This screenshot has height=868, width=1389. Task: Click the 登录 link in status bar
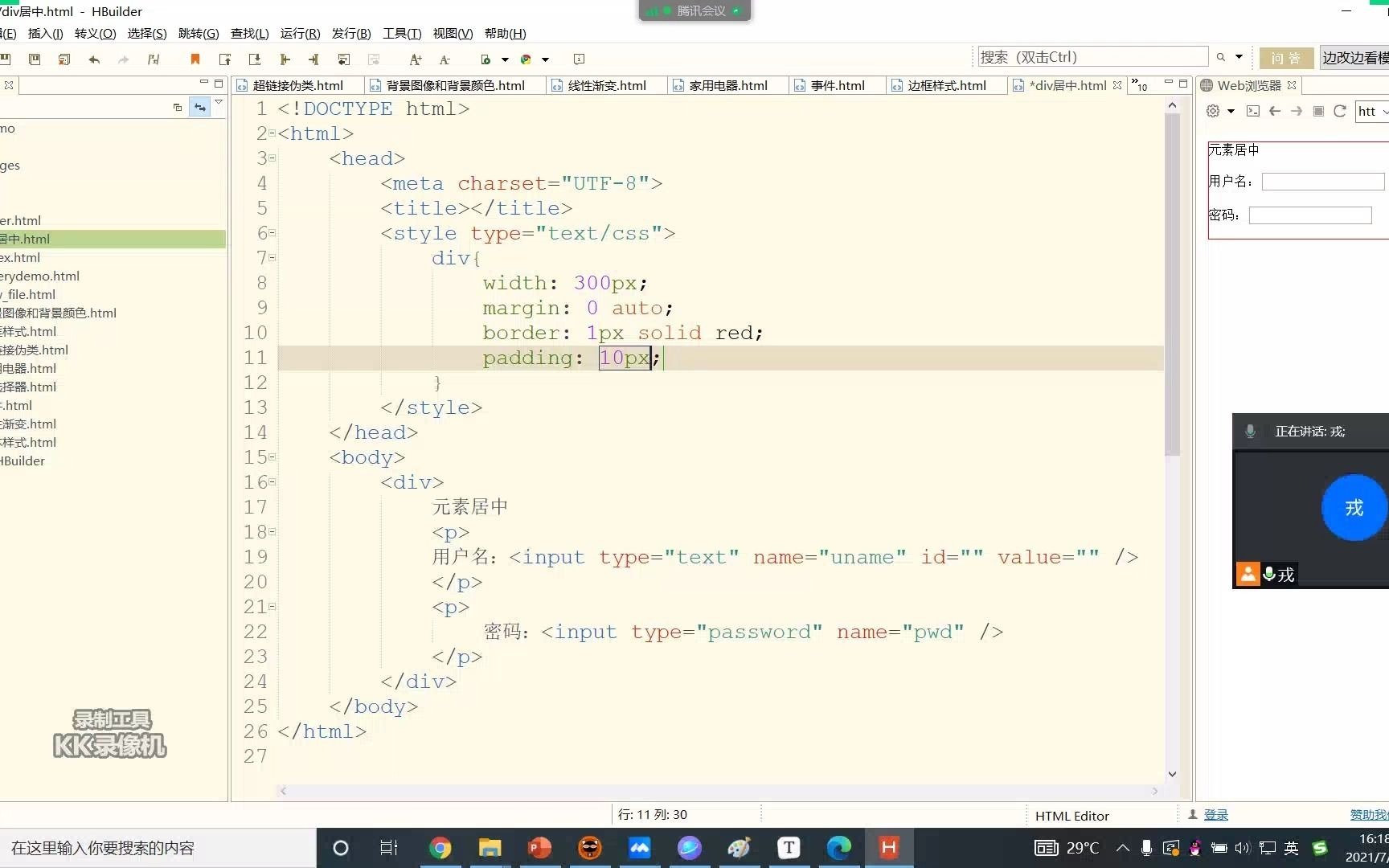pos(1215,815)
